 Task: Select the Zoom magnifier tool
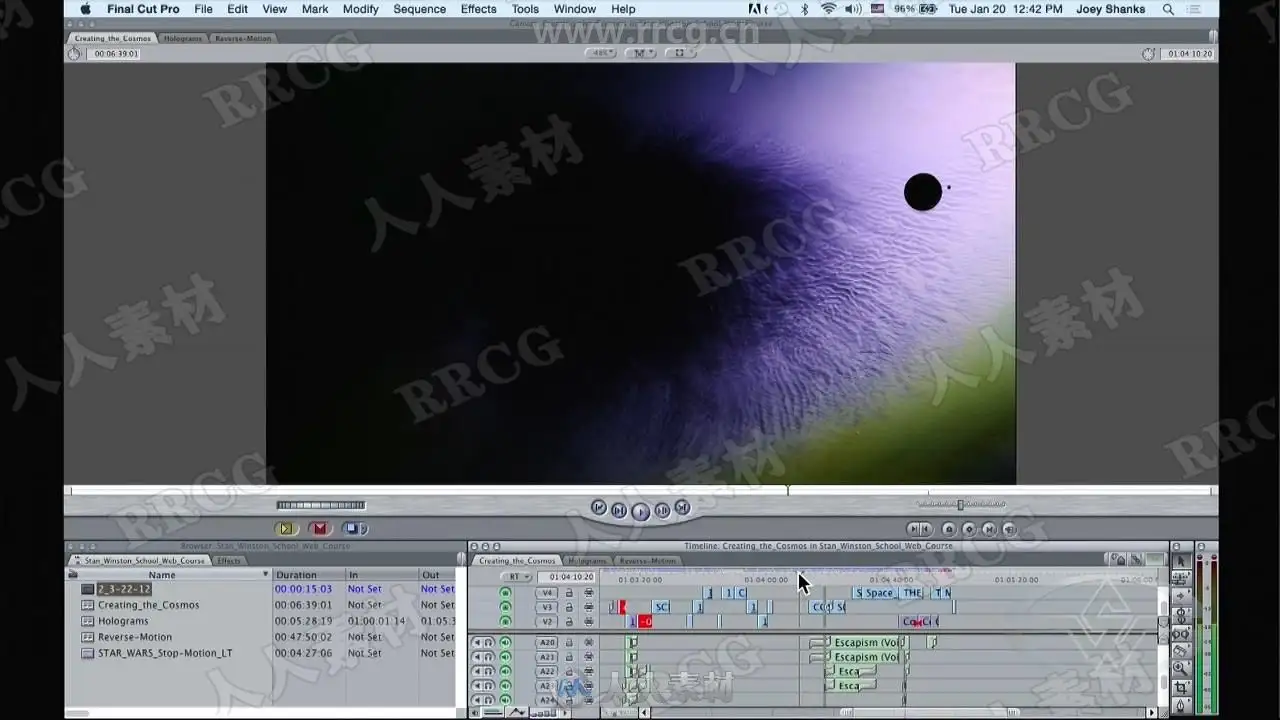(x=1180, y=669)
